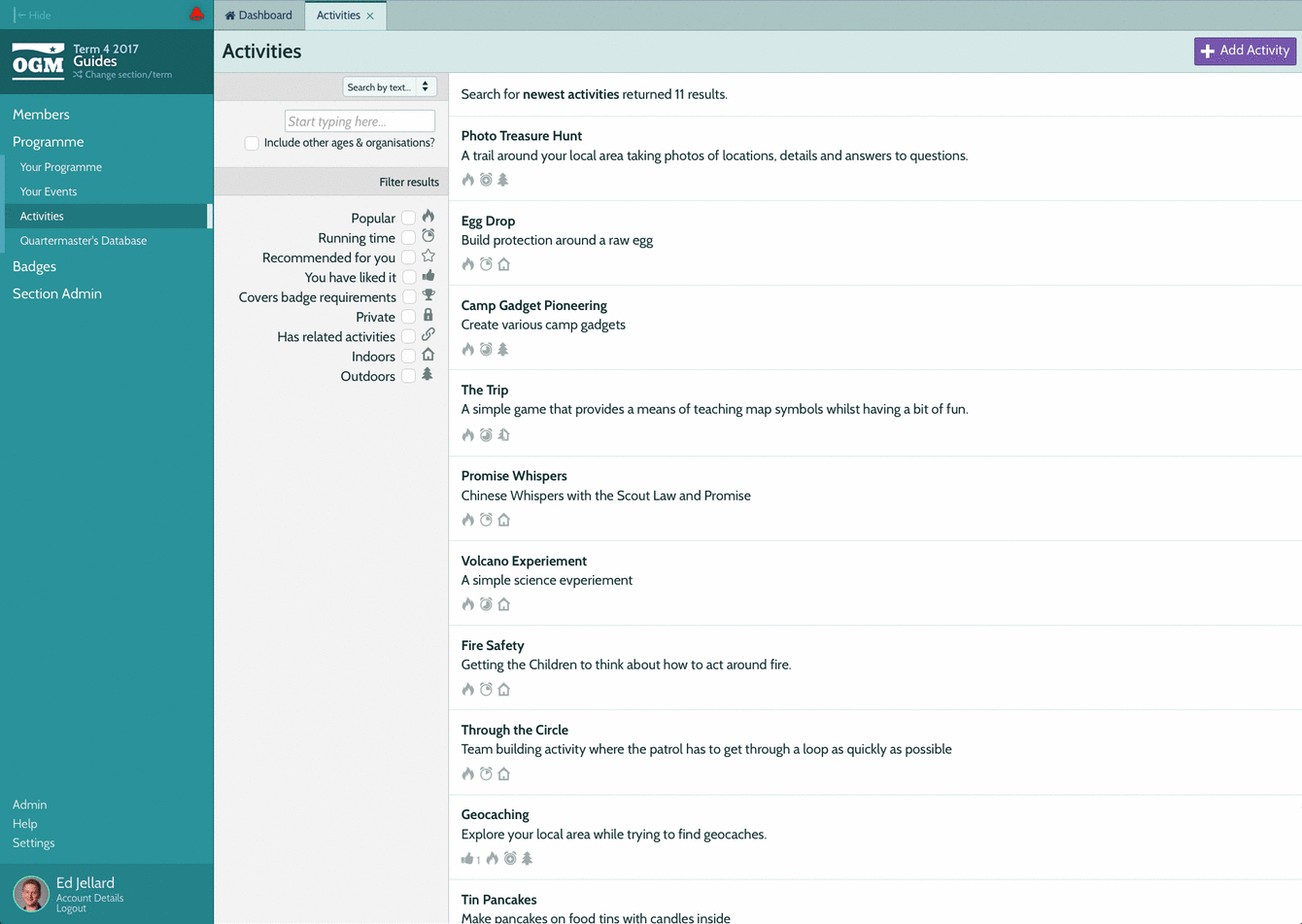Click the chain link icon for related activities
This screenshot has height=924, width=1302.
coord(428,335)
